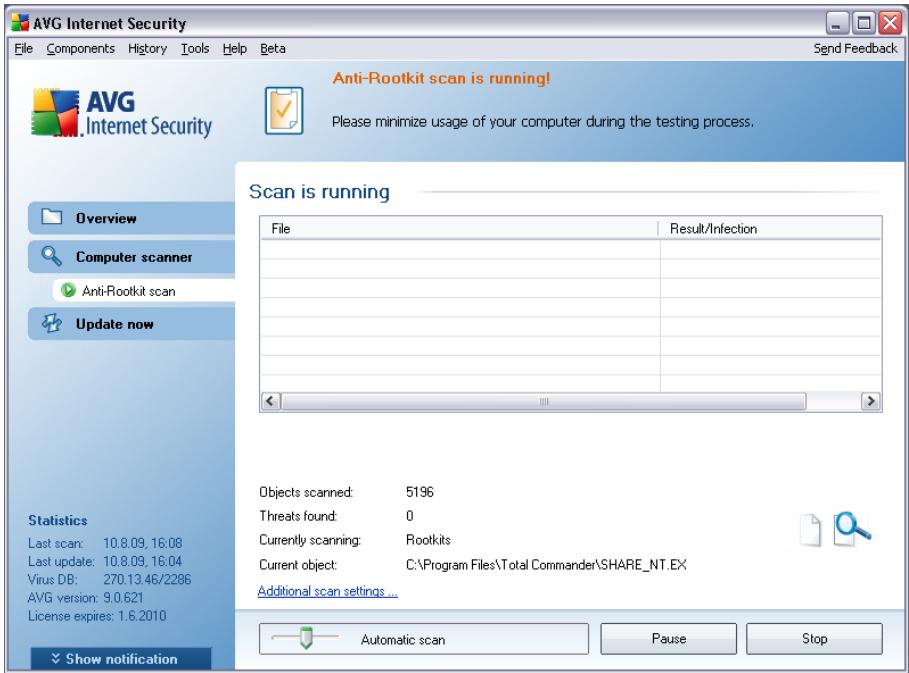The width and height of the screenshot is (909, 673).
Task: Click the Last update date 10.8.09, 16:04
Action: click(143, 561)
